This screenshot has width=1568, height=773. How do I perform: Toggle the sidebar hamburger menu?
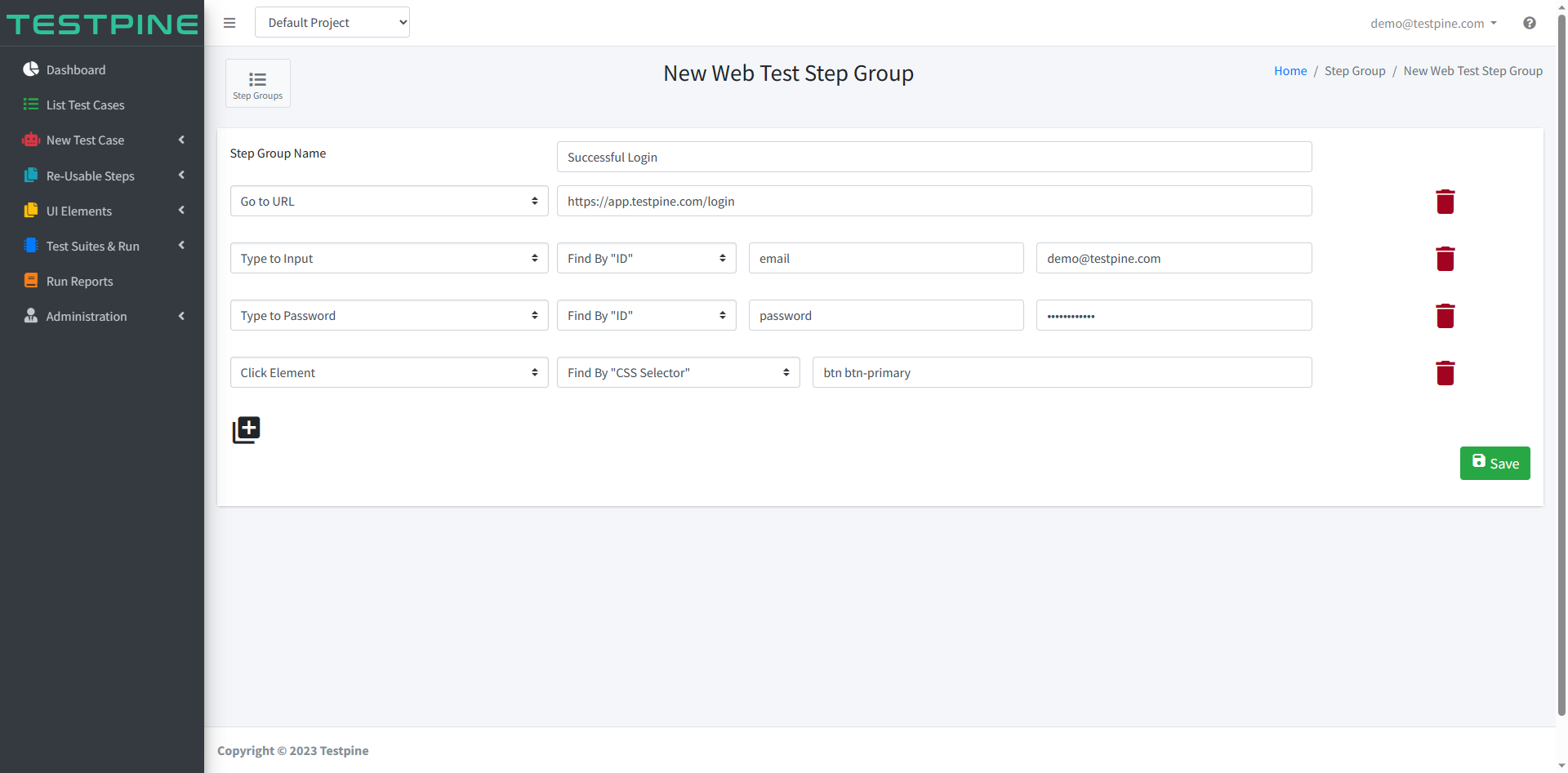[229, 23]
